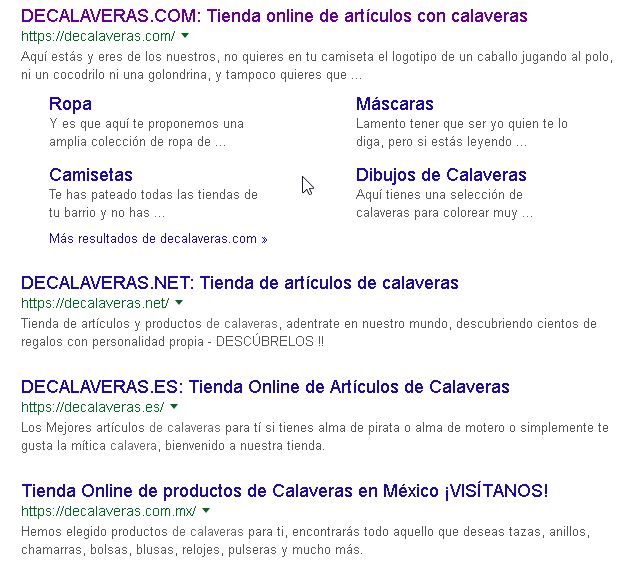The image size is (625, 573).
Task: Click Ropa description 'Y es que aquí te proponemos'
Action: tap(146, 133)
